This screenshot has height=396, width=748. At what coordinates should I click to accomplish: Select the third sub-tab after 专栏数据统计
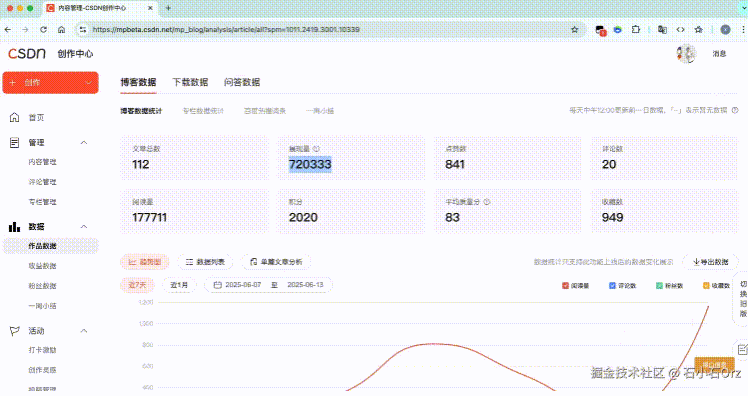pos(265,111)
